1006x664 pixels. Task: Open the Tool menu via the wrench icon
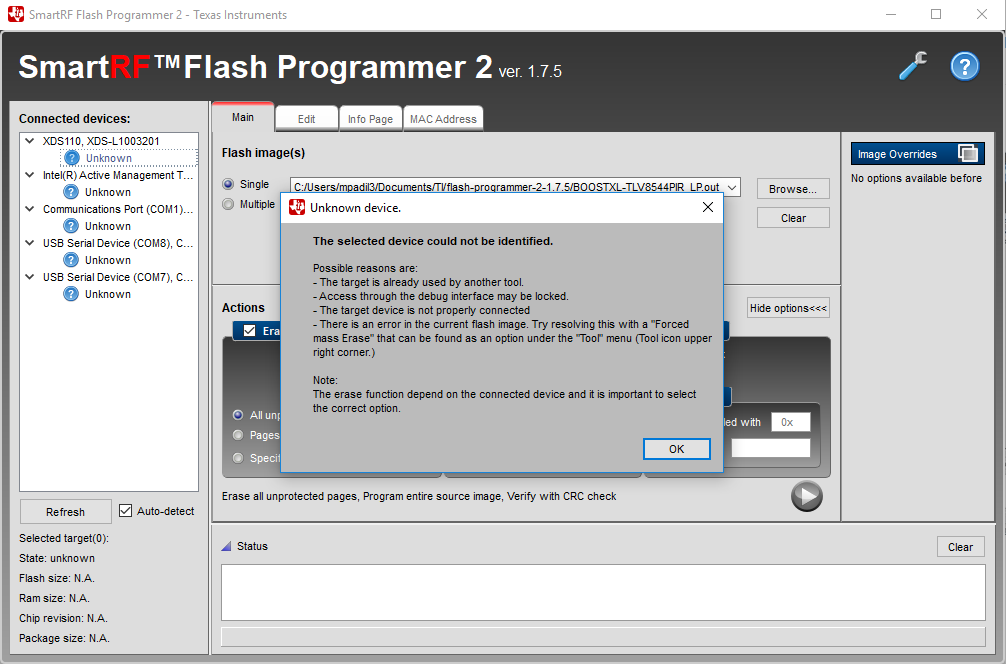912,64
